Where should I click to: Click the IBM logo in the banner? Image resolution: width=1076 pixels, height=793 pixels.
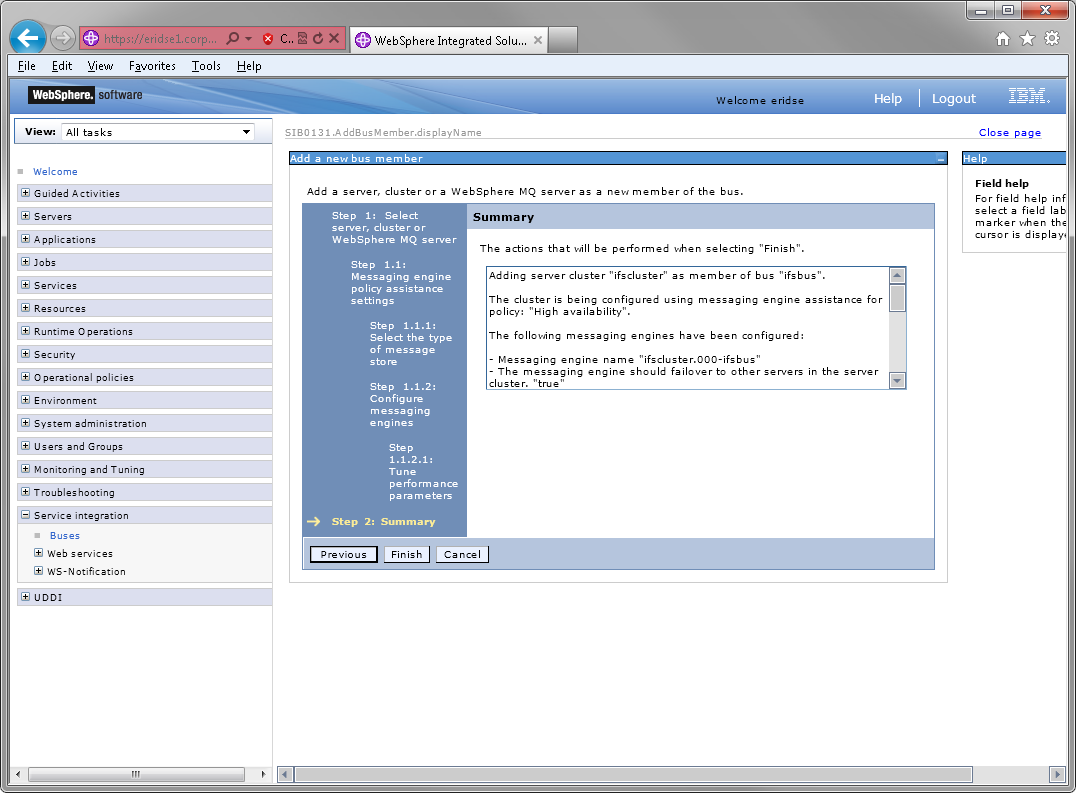[1029, 96]
